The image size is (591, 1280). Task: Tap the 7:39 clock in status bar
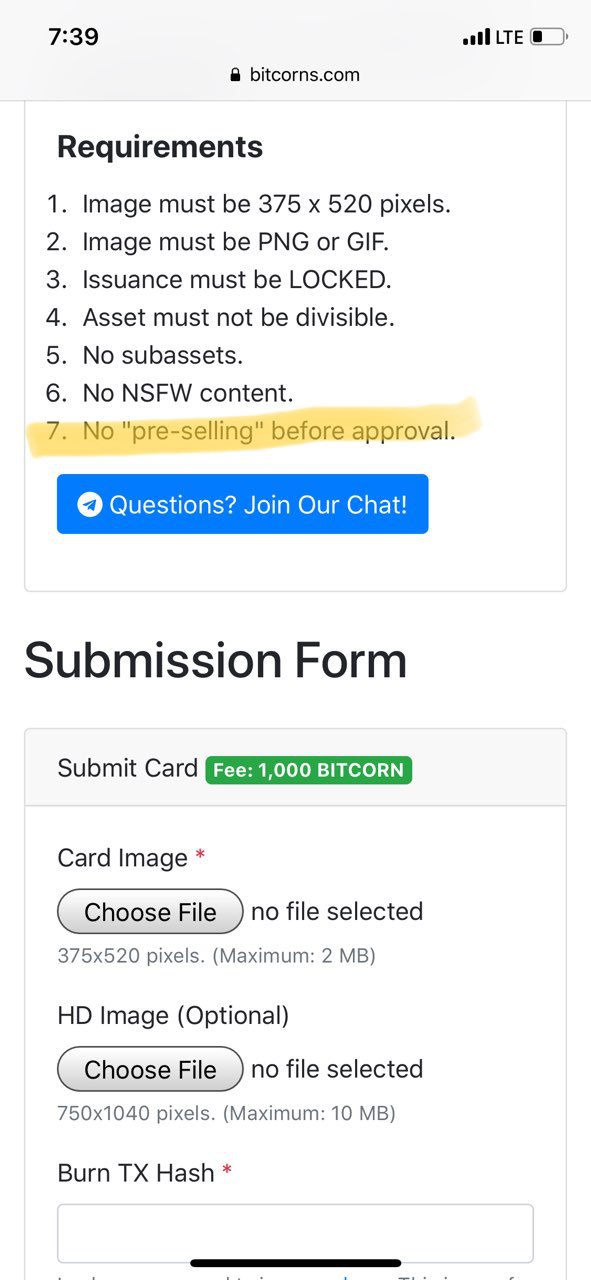click(73, 37)
